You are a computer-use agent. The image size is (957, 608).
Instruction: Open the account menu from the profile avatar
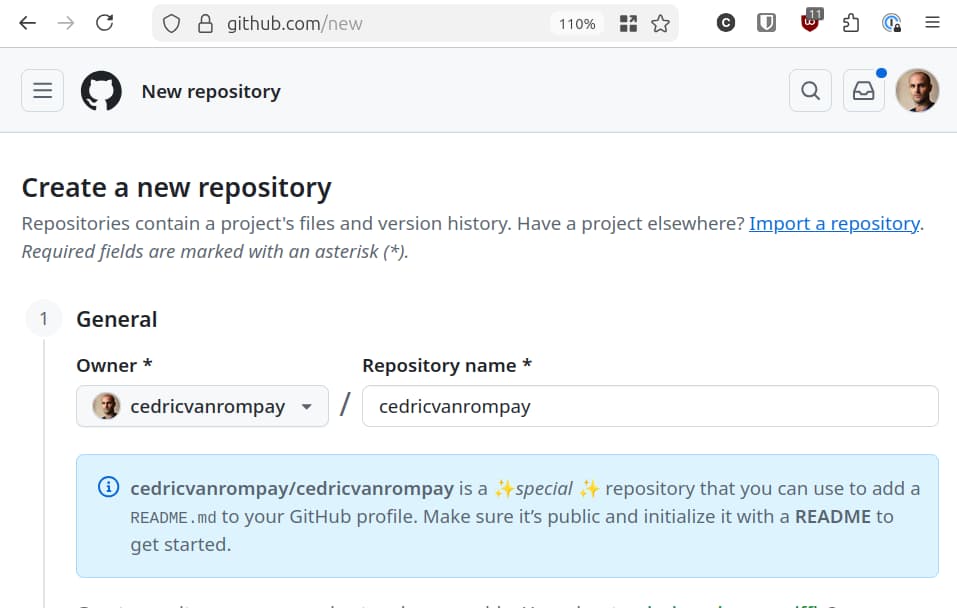coord(917,90)
